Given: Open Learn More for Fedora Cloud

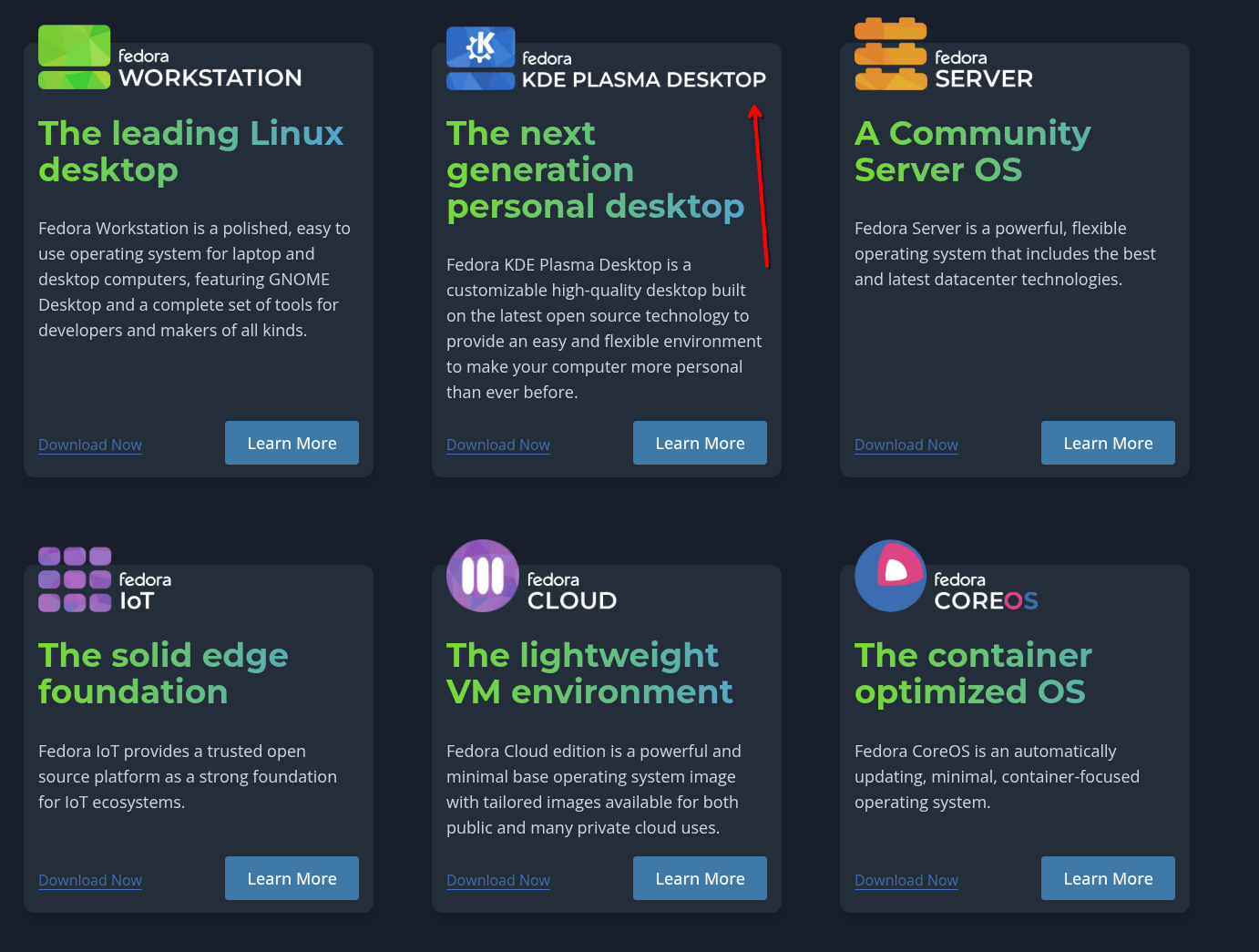Looking at the screenshot, I should (x=700, y=878).
